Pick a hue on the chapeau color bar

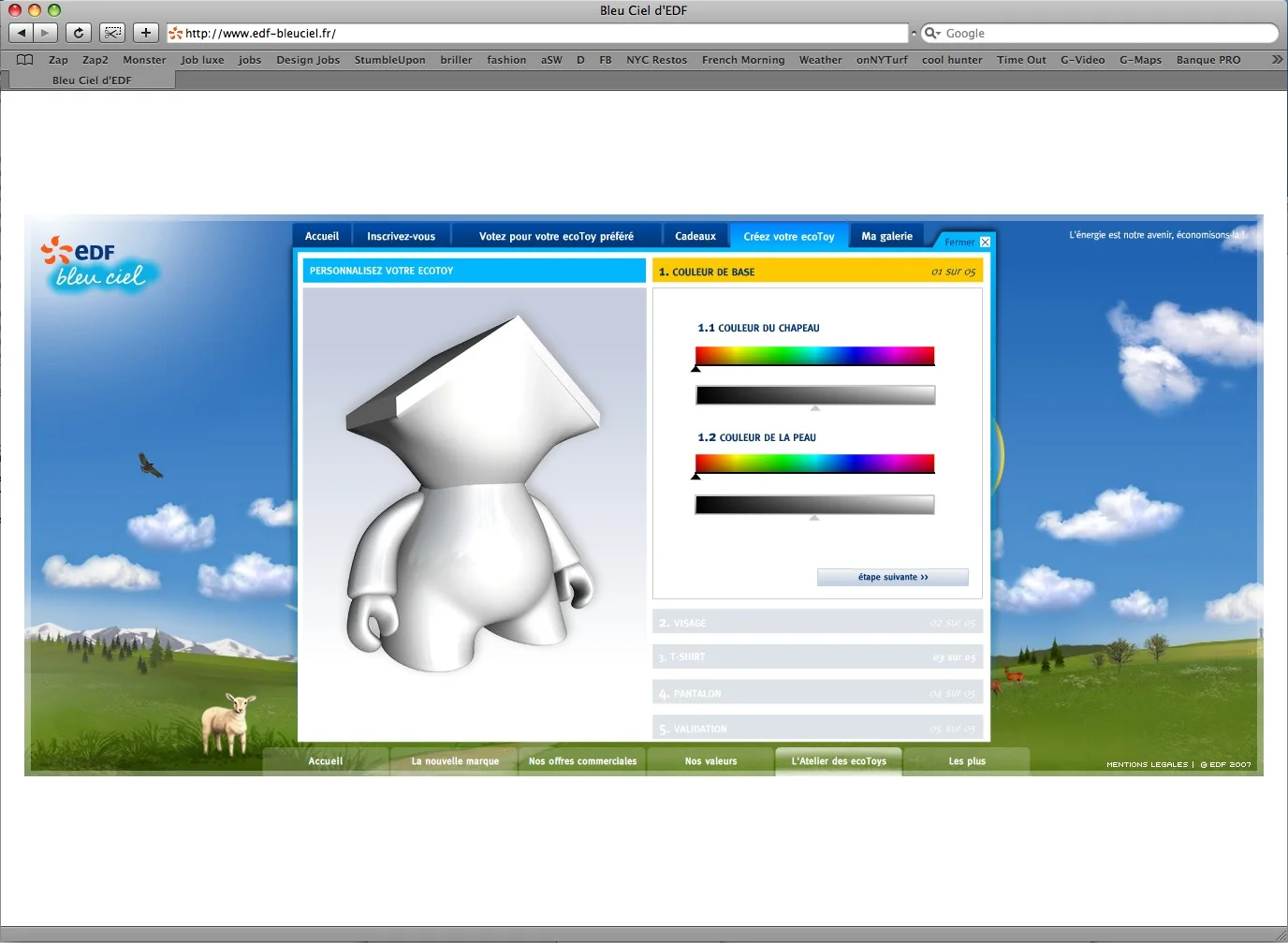[x=814, y=356]
